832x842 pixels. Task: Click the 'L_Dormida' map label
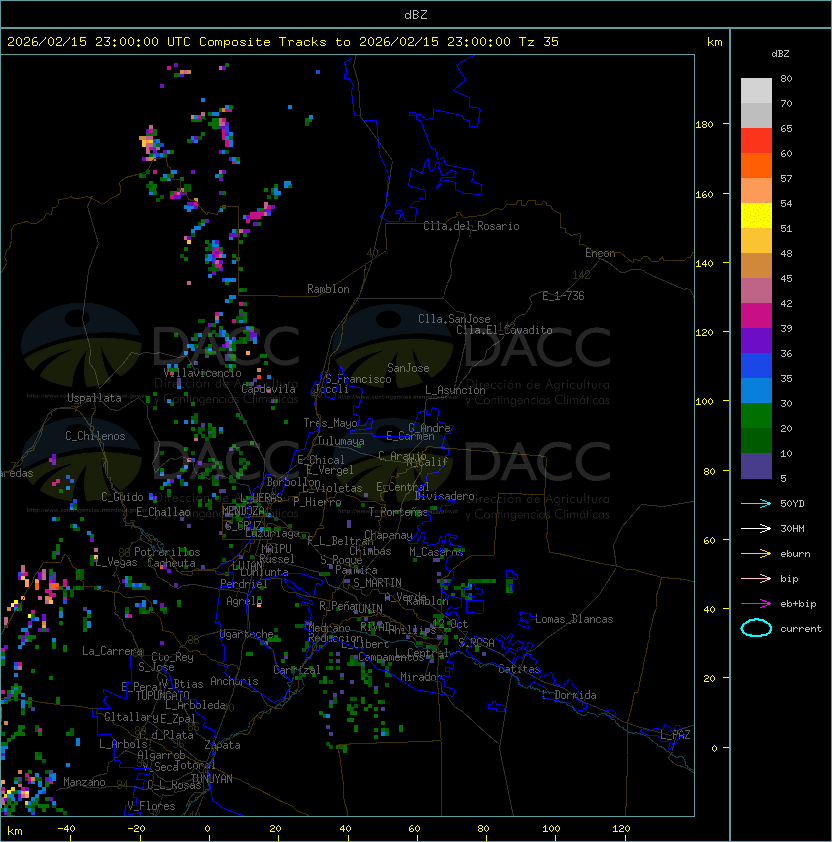click(569, 695)
